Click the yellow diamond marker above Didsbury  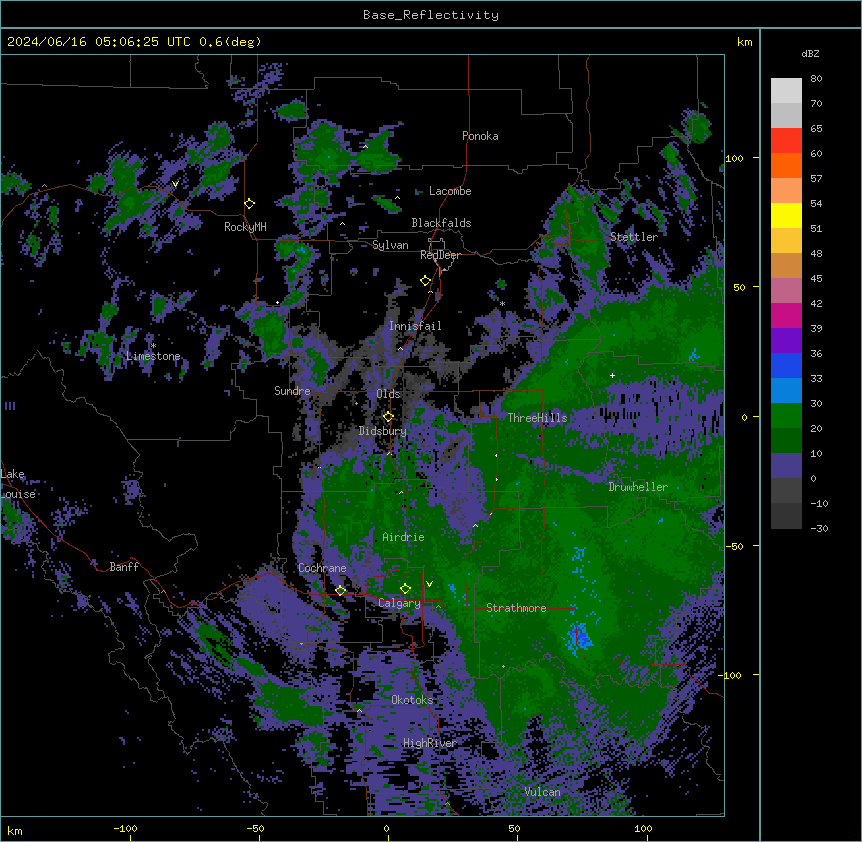[388, 417]
